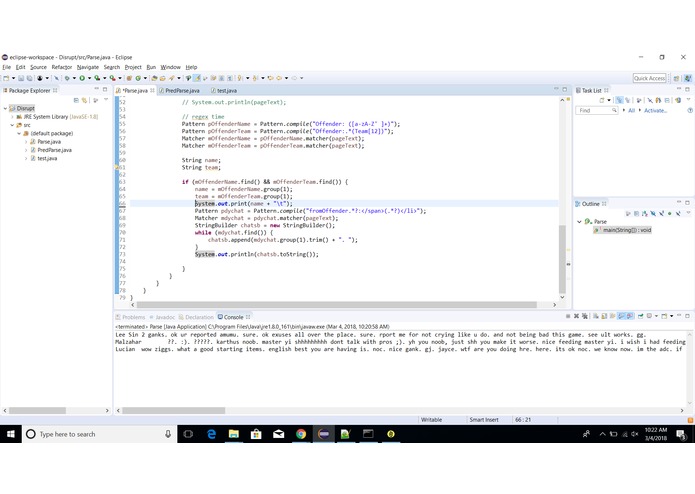
Task: Click the Save All toolbar icon
Action: click(x=30, y=78)
